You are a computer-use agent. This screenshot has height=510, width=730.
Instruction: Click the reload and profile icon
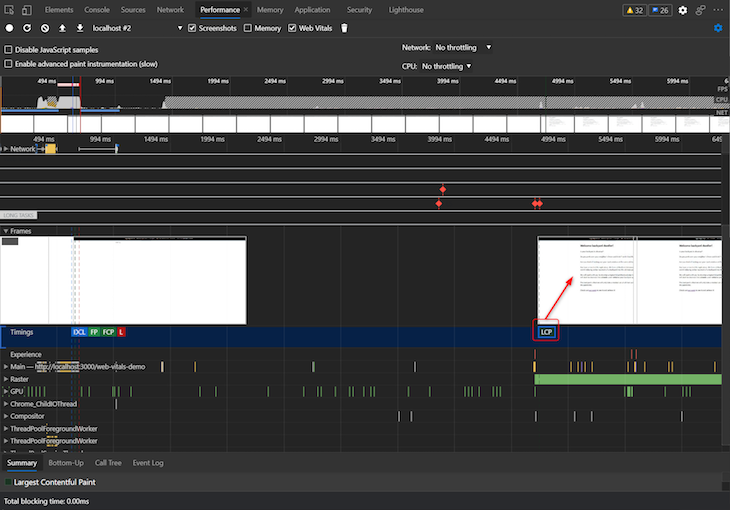point(27,28)
